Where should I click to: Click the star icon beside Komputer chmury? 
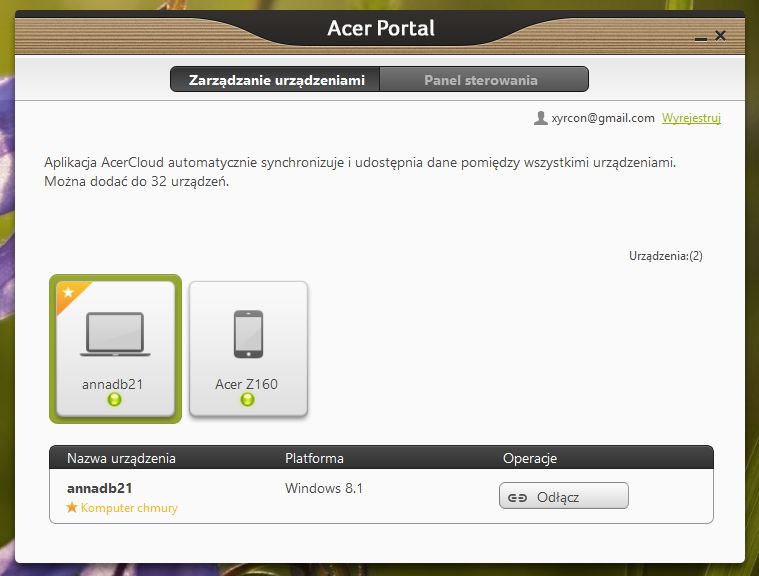(x=72, y=507)
